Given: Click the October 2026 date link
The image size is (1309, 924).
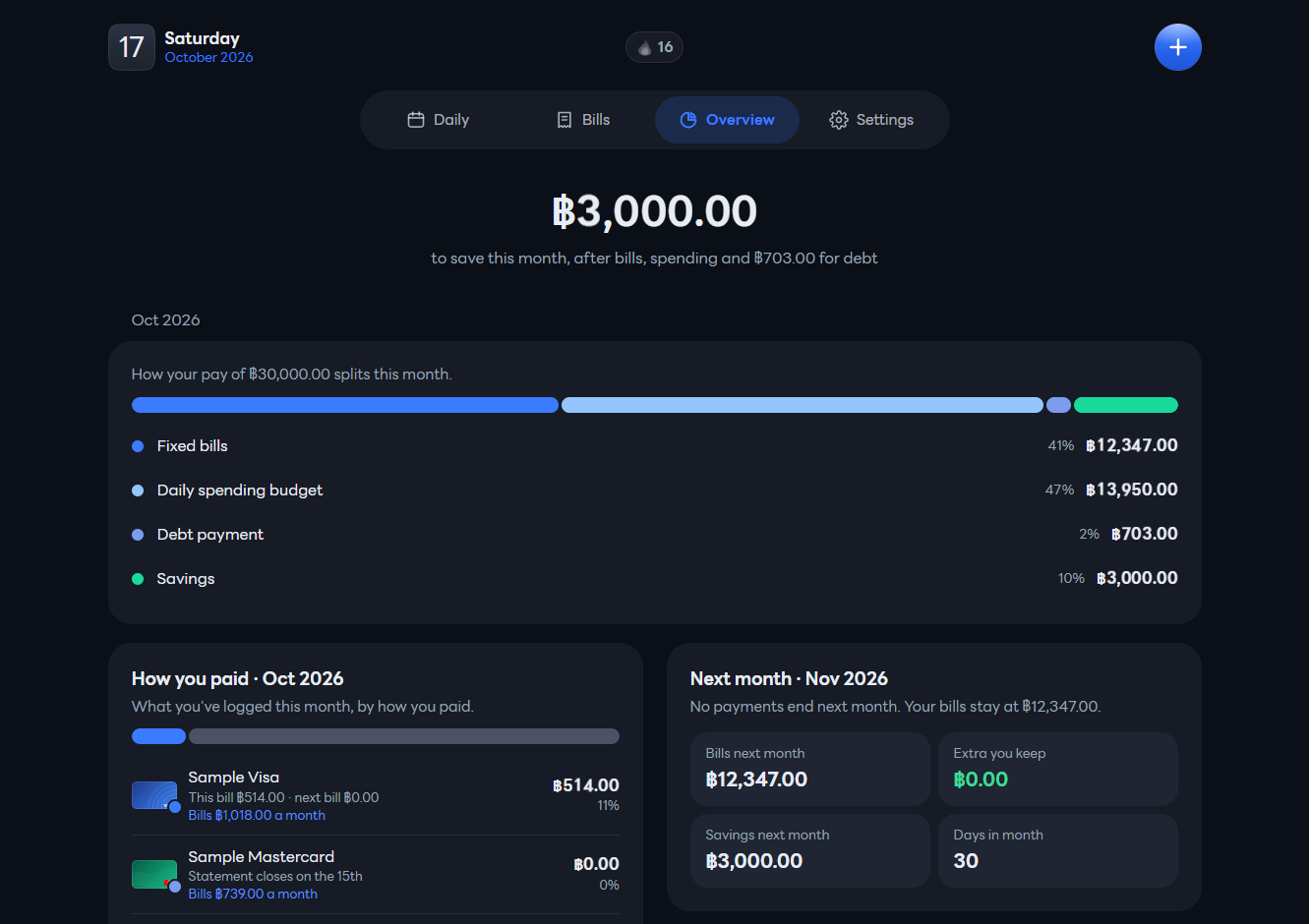Looking at the screenshot, I should point(208,58).
